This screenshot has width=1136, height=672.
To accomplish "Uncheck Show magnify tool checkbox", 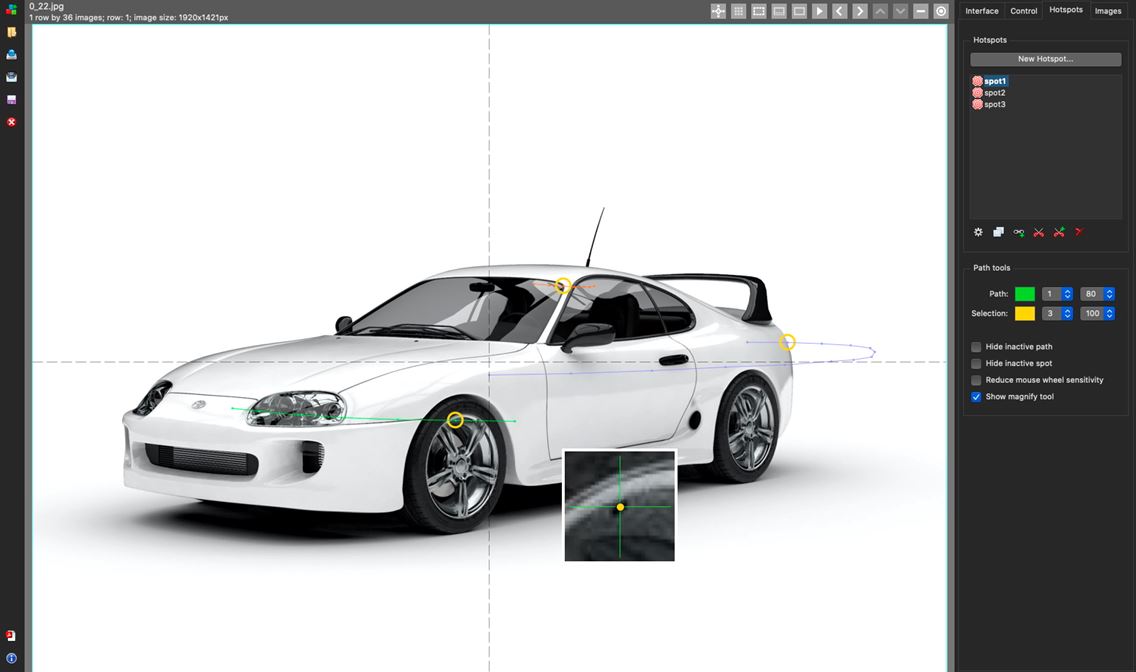I will coord(976,397).
